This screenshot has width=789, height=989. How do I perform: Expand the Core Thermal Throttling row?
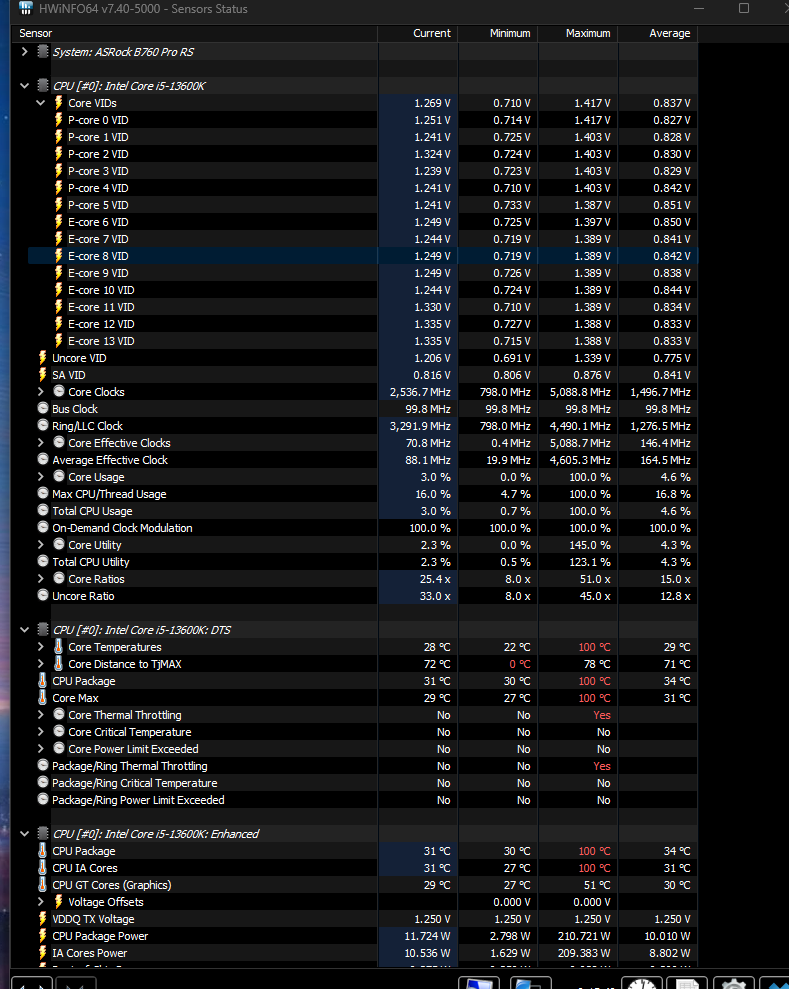41,715
